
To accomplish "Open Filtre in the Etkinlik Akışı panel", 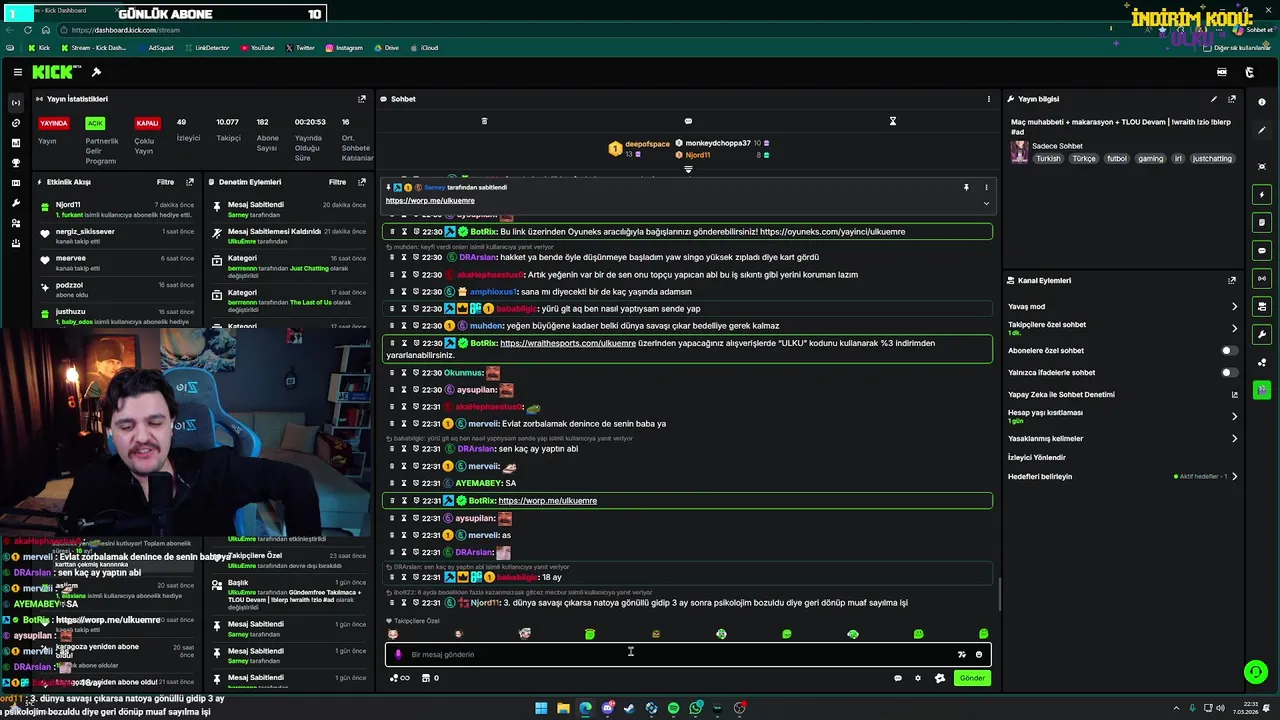I will click(x=165, y=182).
